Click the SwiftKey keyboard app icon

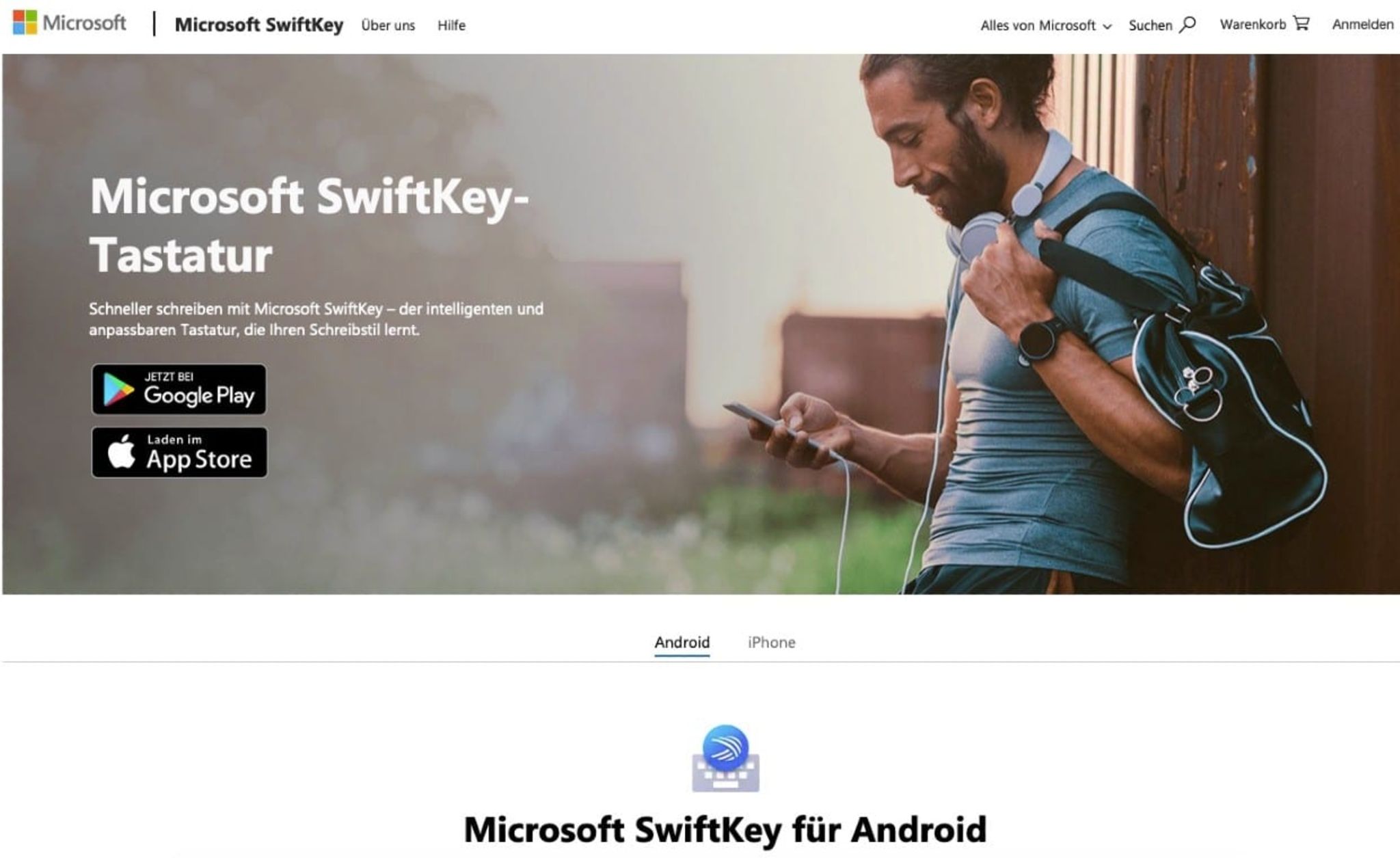pos(725,758)
